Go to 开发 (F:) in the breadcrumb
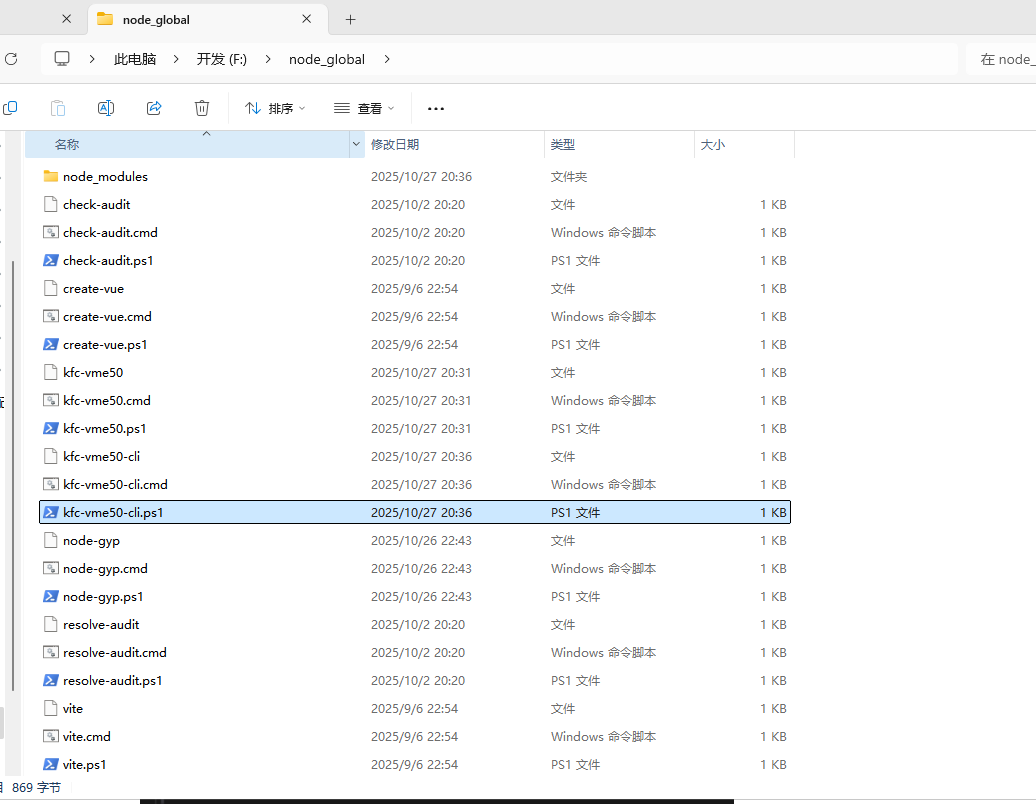The width and height of the screenshot is (1036, 804). (221, 59)
